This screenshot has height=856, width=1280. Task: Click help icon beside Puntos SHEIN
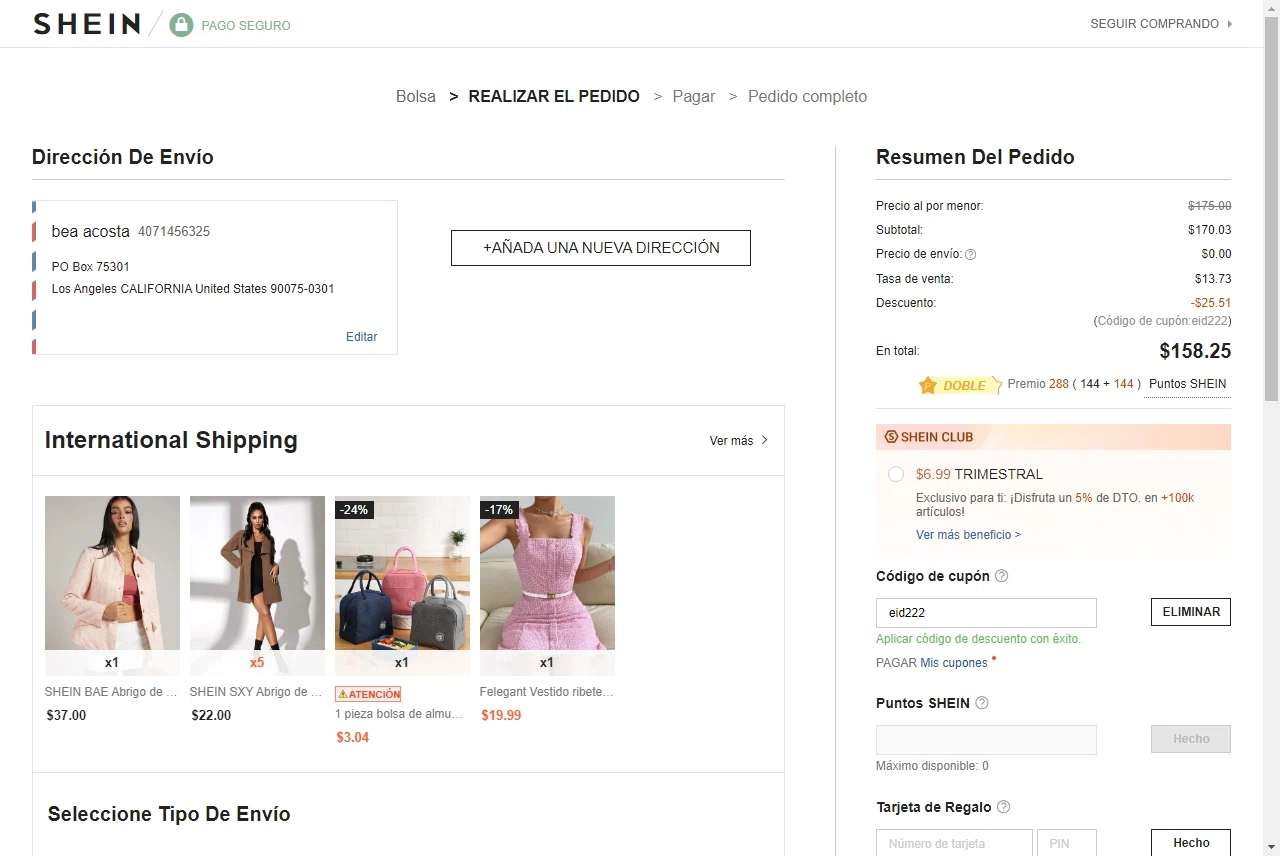point(982,703)
